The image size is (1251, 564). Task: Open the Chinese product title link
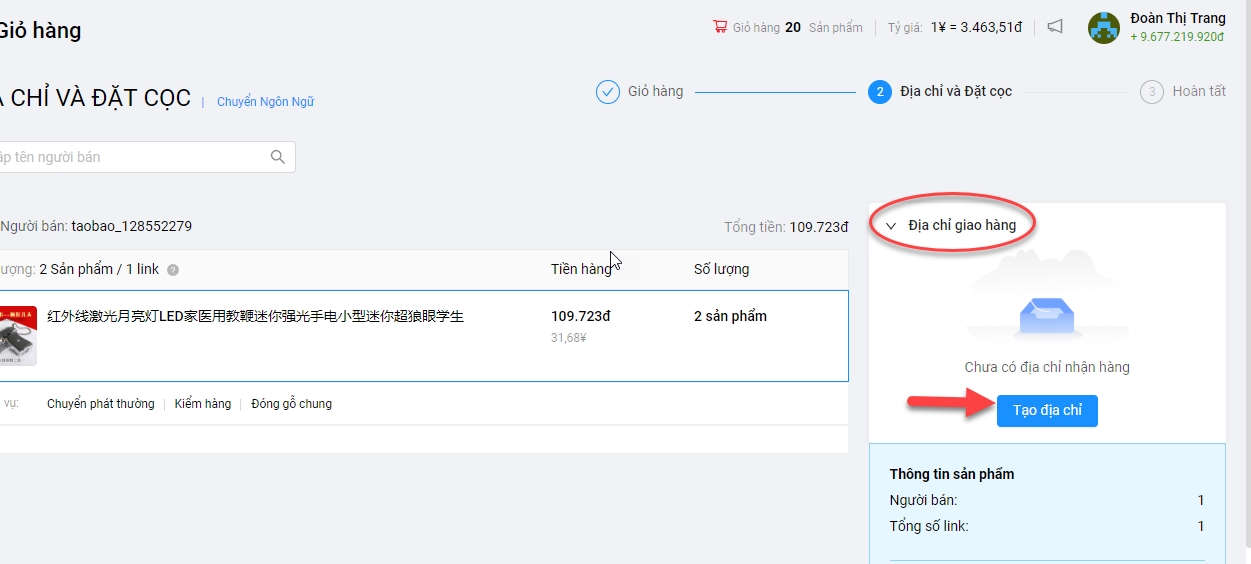(x=255, y=317)
